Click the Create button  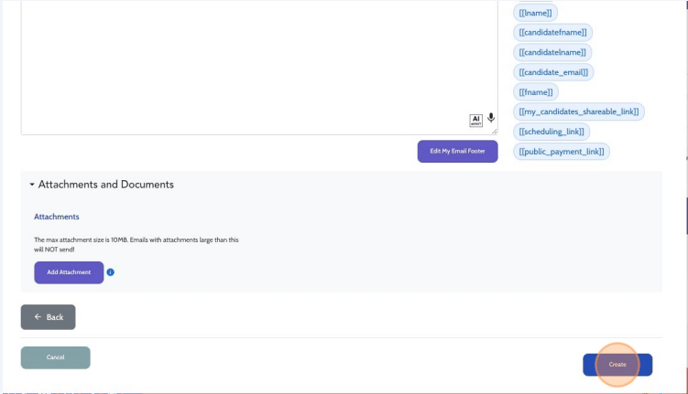tap(617, 365)
